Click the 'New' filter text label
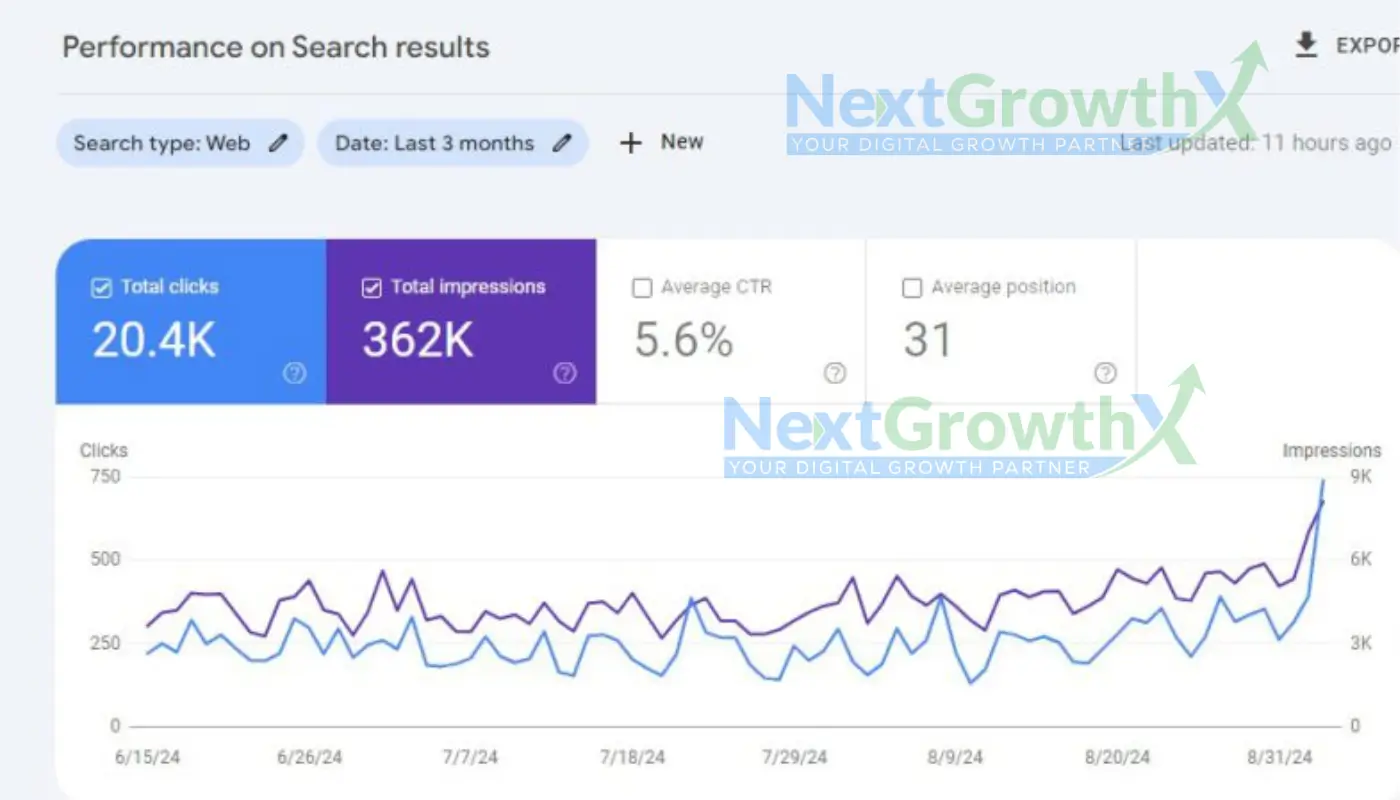Screen dimensions: 1400x800 pos(682,142)
